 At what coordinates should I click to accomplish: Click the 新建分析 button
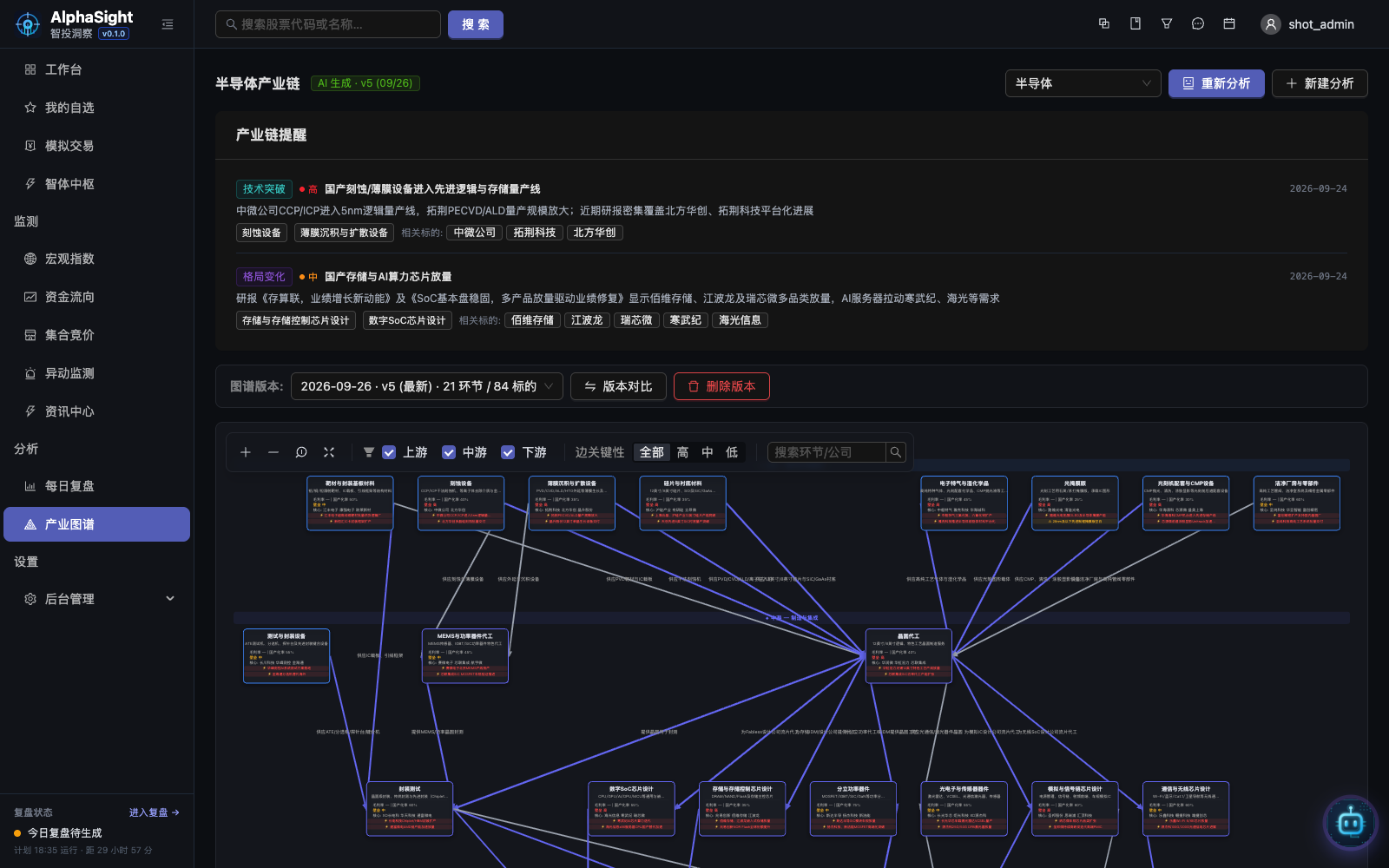click(1320, 83)
